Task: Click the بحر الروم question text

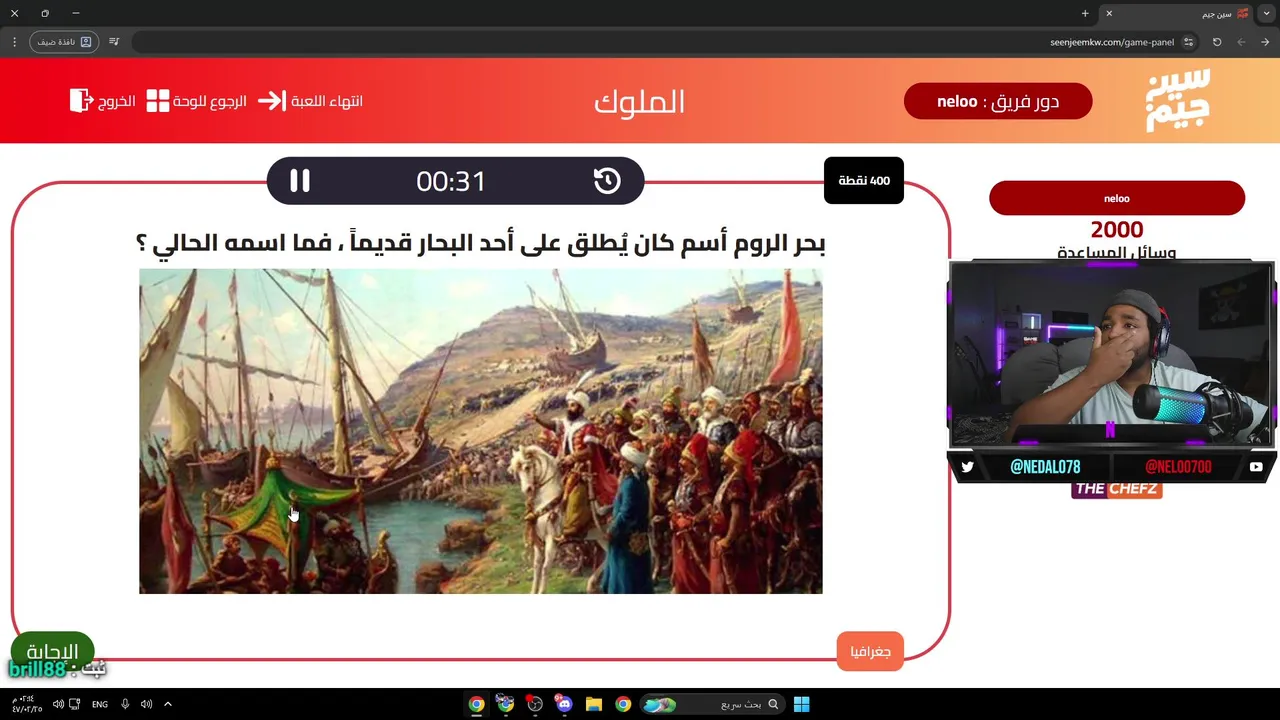Action: click(481, 243)
